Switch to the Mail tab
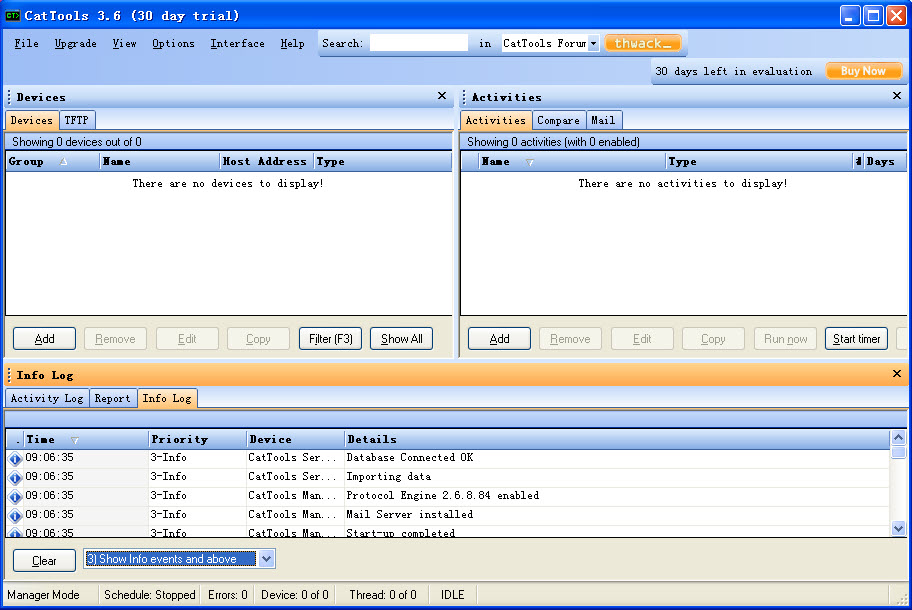Screen dimensions: 912x610 [603, 120]
